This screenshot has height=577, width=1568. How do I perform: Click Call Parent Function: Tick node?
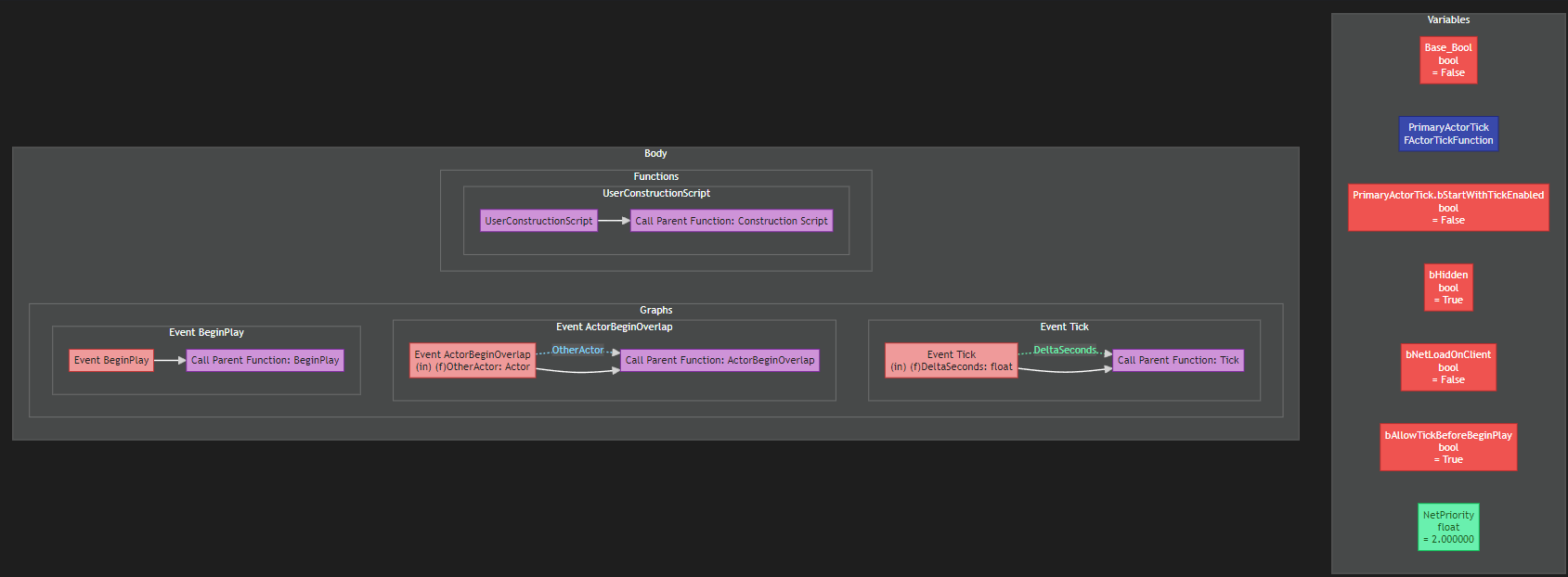tap(1178, 360)
